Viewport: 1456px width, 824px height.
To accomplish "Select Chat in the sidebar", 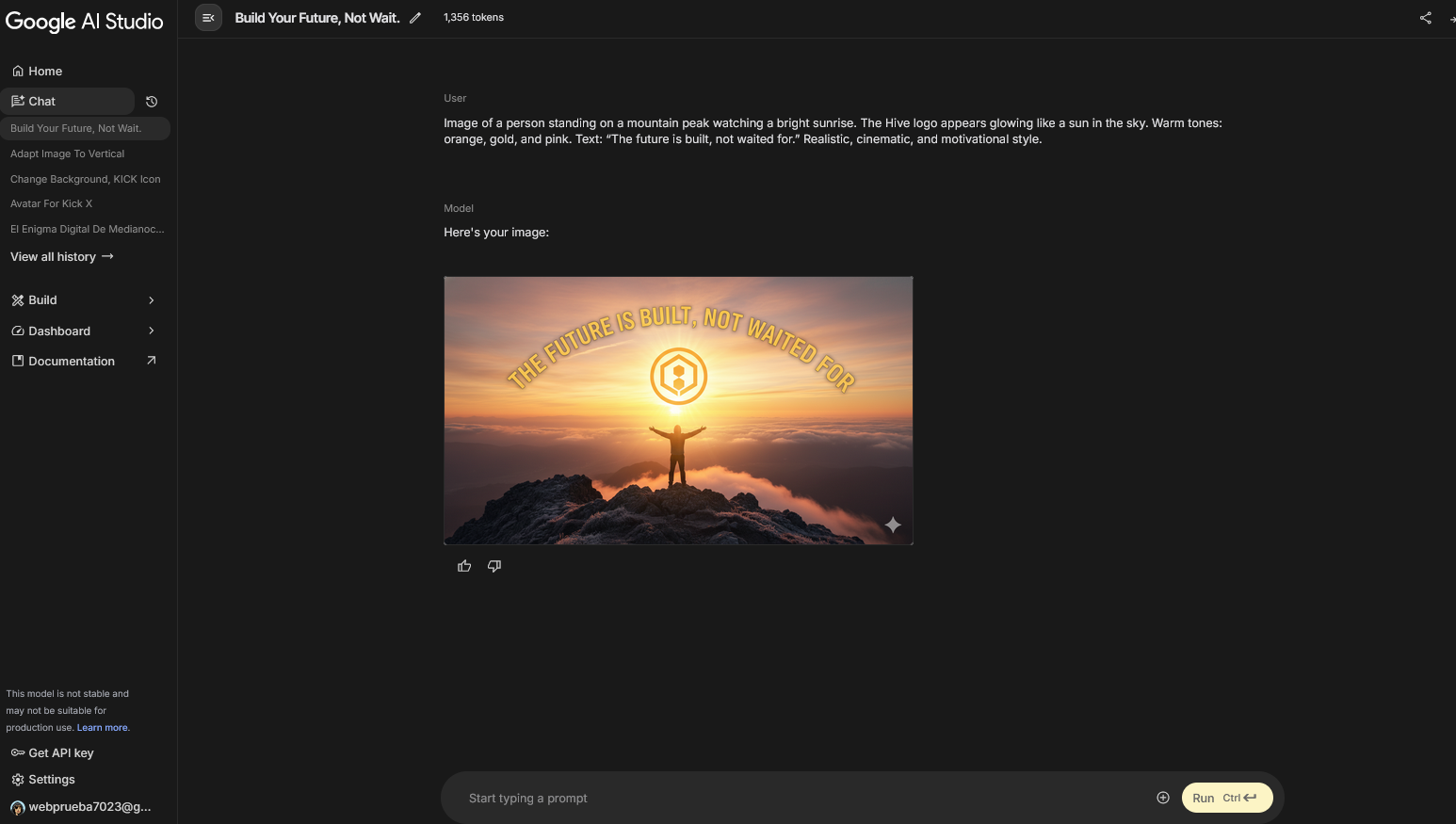I will 68,102.
